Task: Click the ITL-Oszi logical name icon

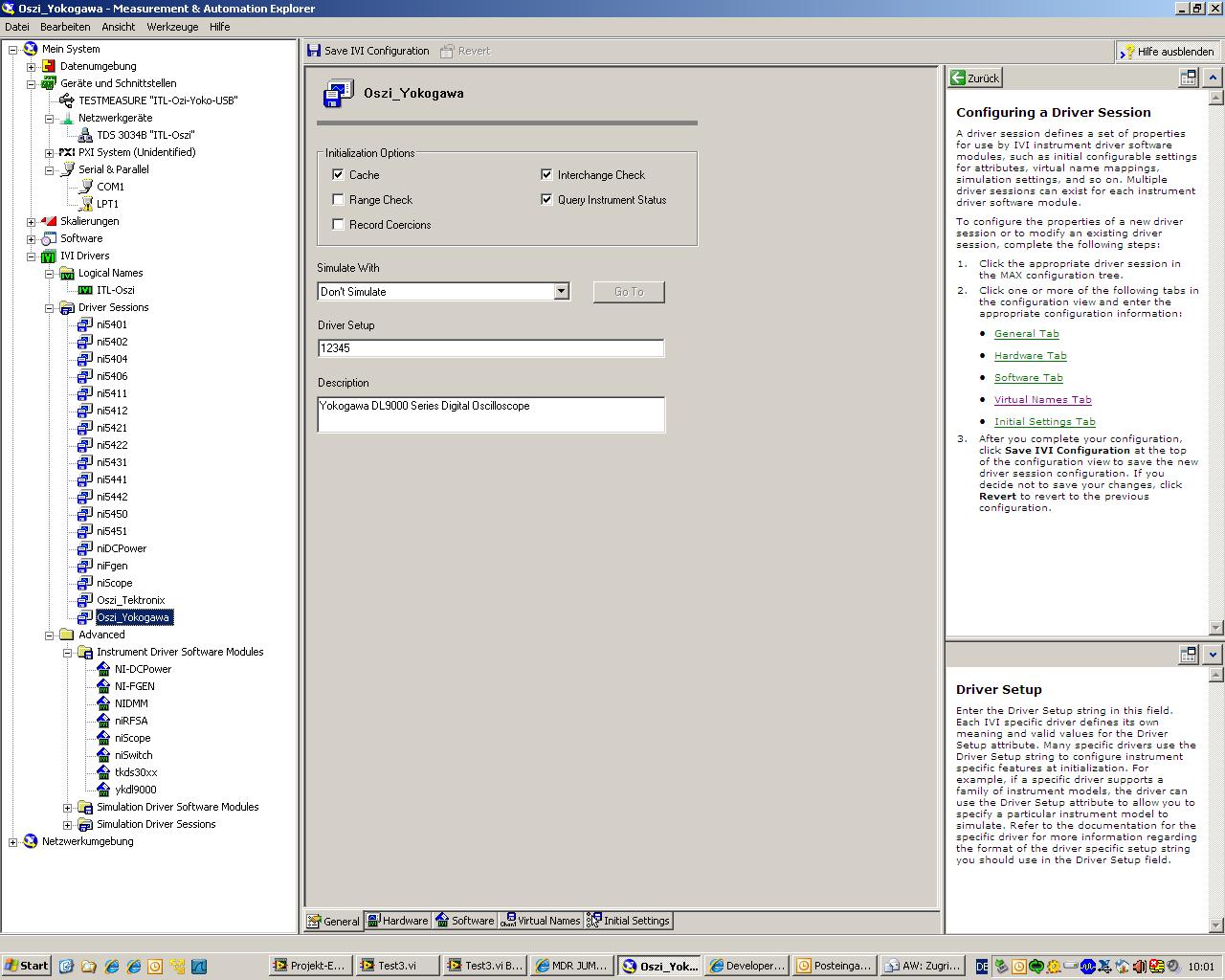Action: pyautogui.click(x=85, y=290)
